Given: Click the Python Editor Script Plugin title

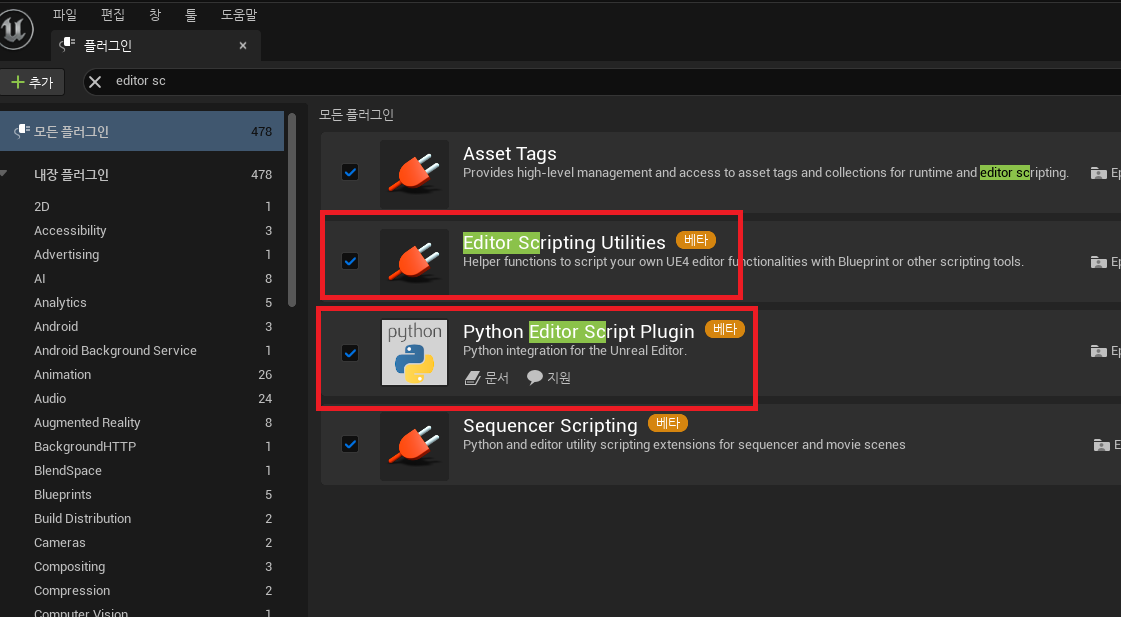Looking at the screenshot, I should pyautogui.click(x=578, y=332).
